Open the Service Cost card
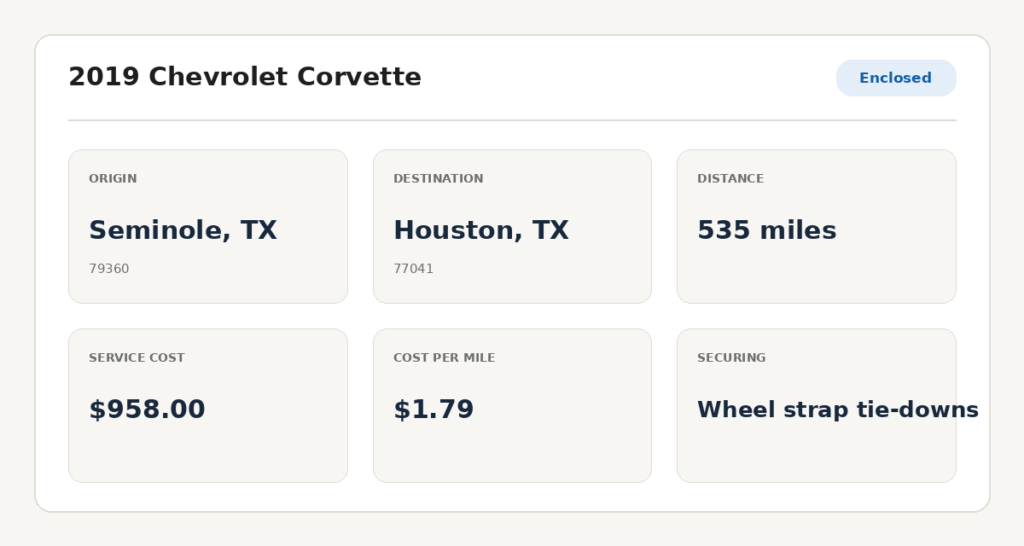This screenshot has height=546, width=1024. 208,406
